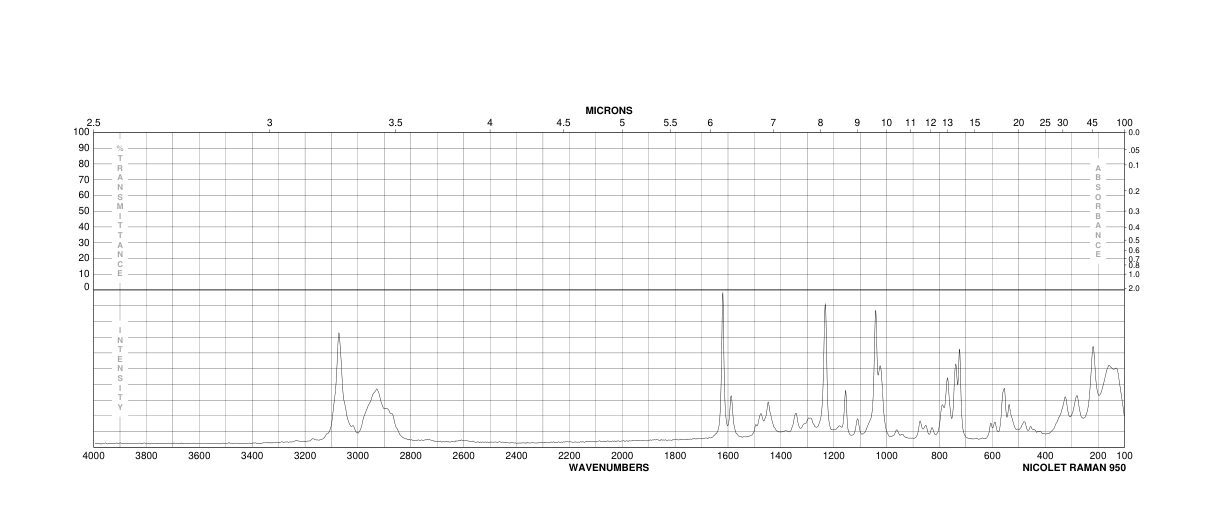This screenshot has width=1224, height=528.
Task: Select the 6 microns tick label
Action: pyautogui.click(x=710, y=123)
